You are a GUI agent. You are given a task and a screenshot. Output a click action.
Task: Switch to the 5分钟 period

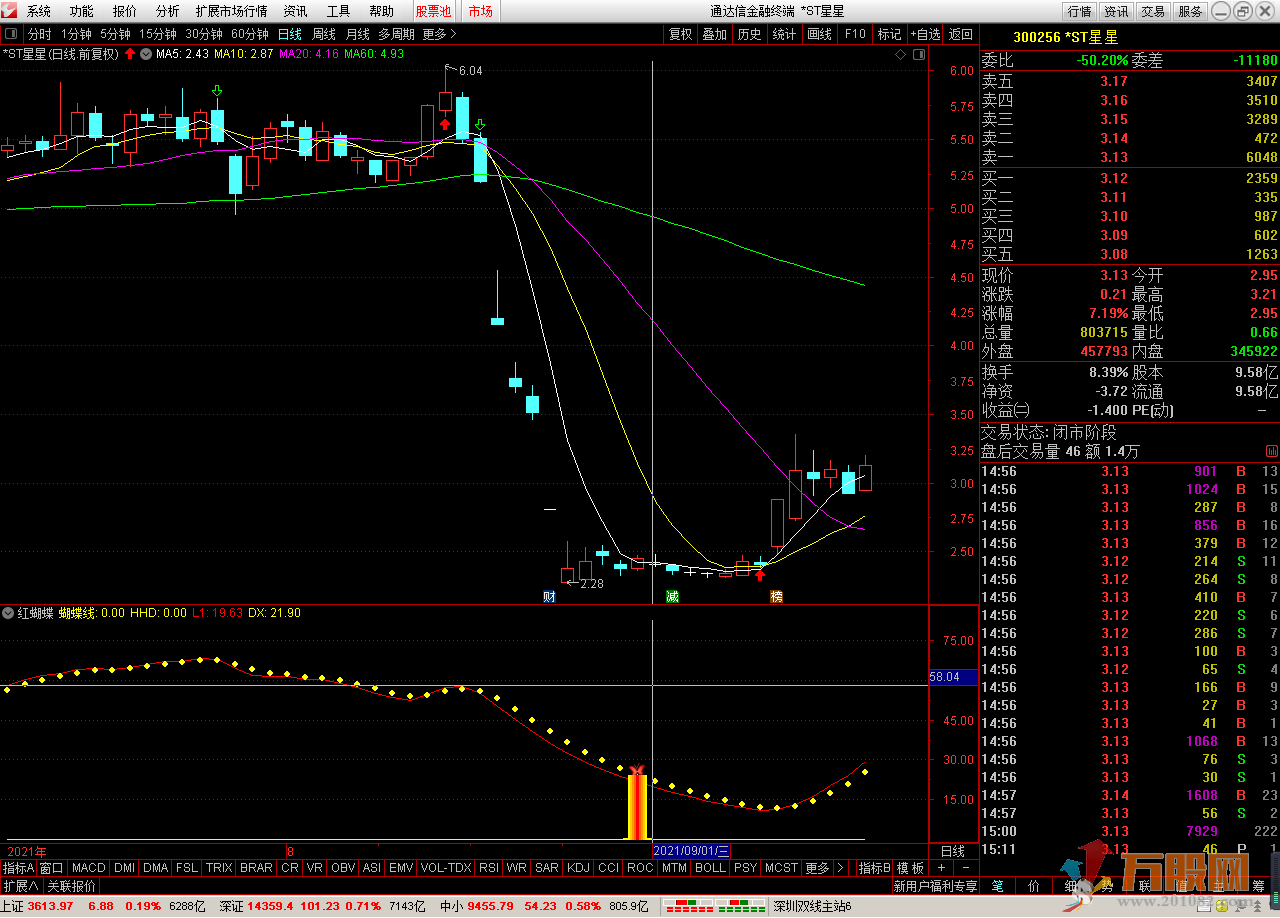tap(116, 34)
